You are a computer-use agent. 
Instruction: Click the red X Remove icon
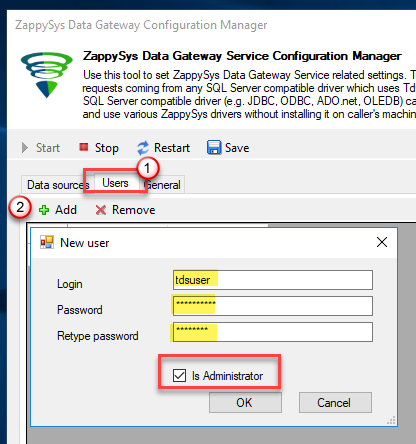tap(101, 210)
